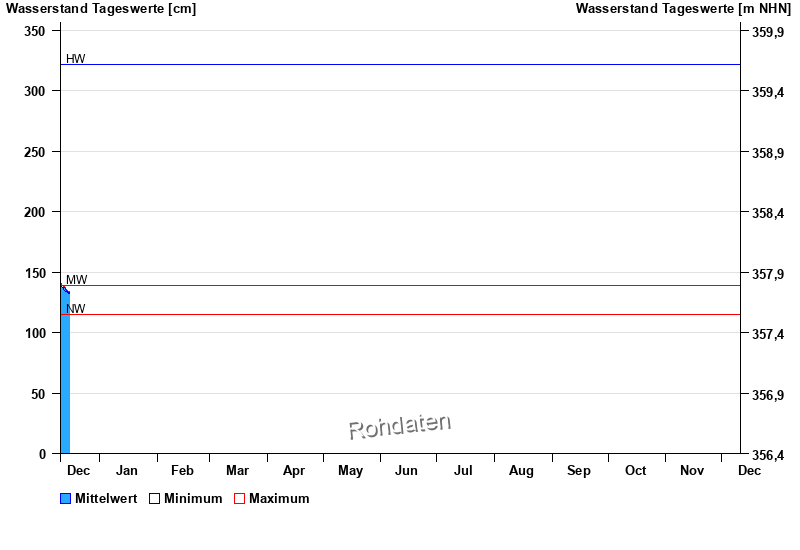Select Jul on the month axis
Viewport: 800px width, 550px height.
tap(464, 470)
